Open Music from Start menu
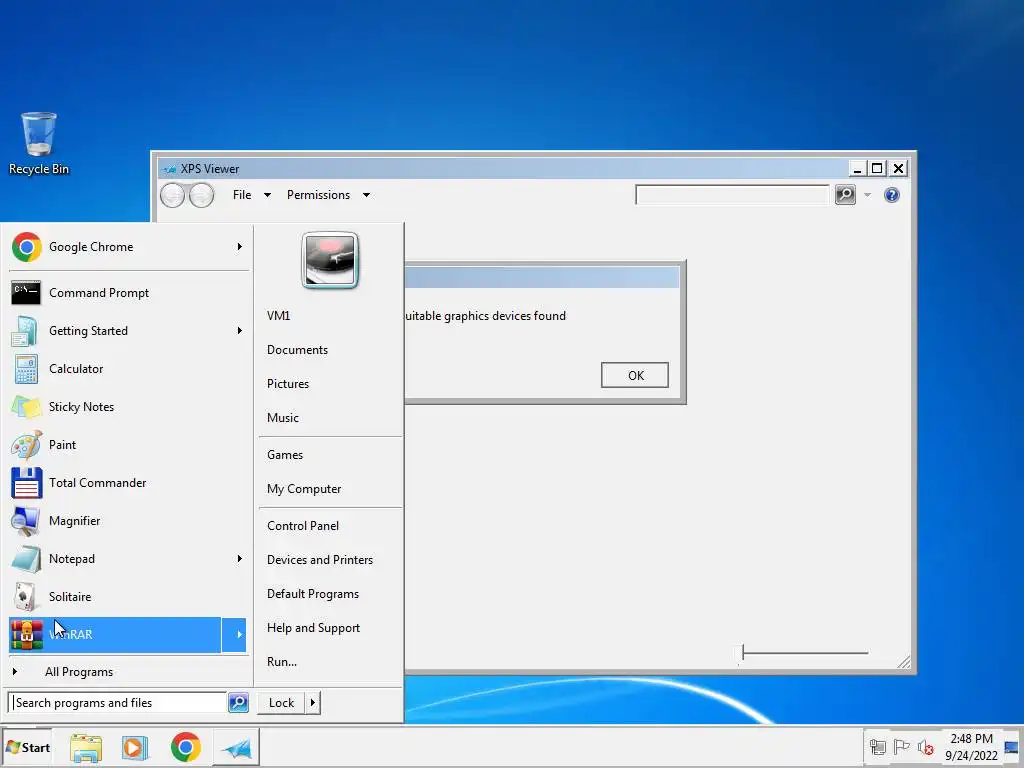 click(x=283, y=418)
